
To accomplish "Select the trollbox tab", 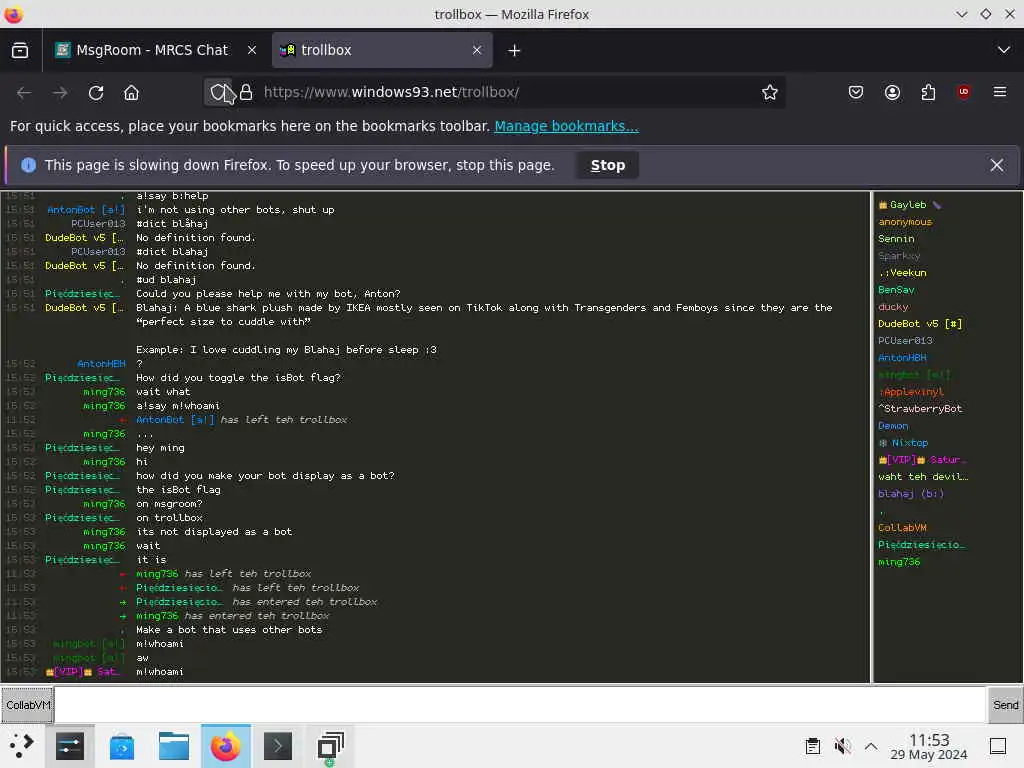I will click(x=381, y=50).
